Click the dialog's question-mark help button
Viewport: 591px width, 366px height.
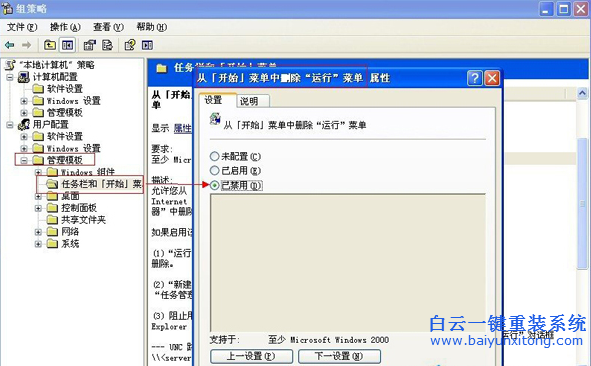pyautogui.click(x=475, y=78)
